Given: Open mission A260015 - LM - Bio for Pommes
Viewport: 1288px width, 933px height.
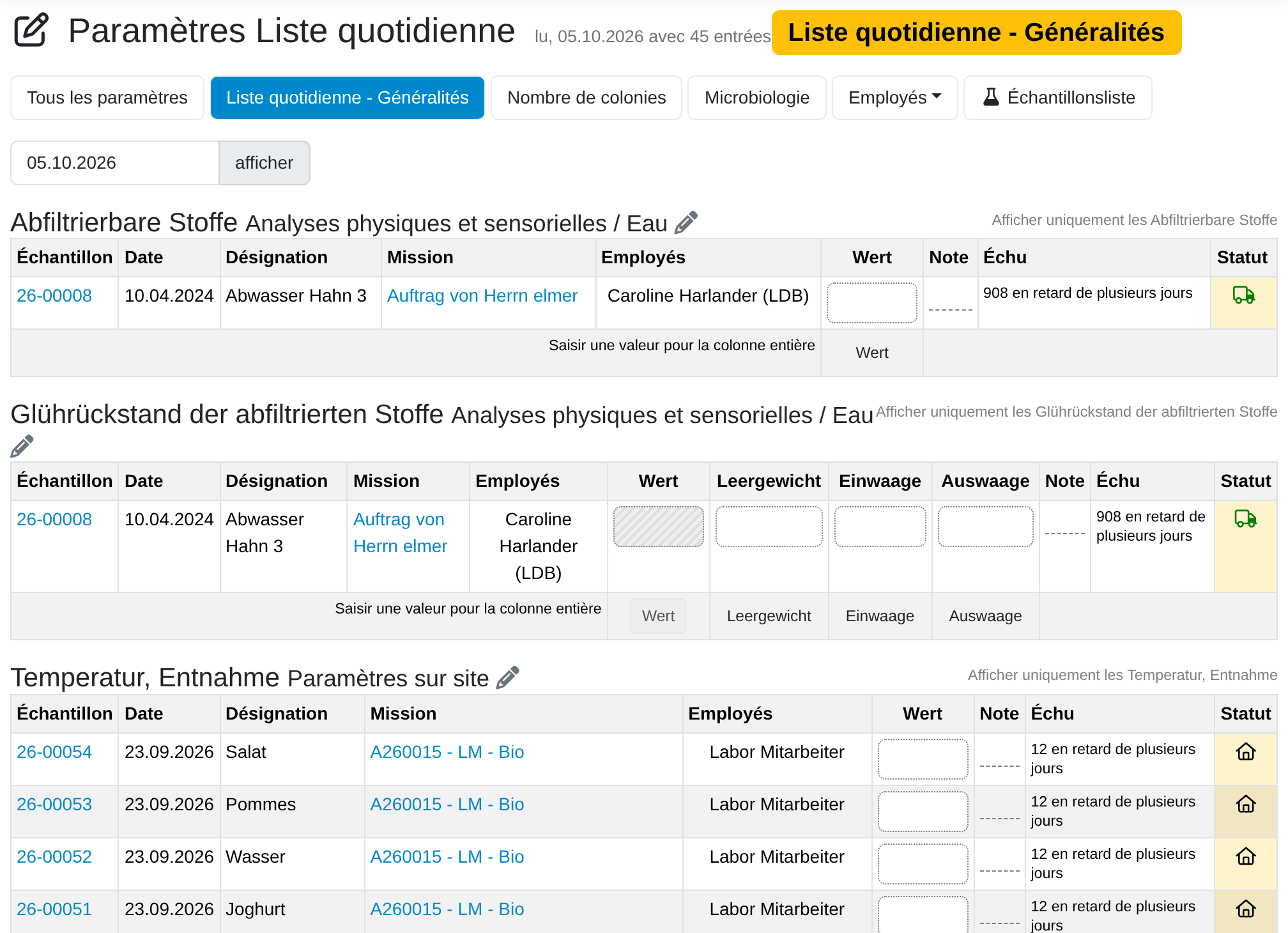Looking at the screenshot, I should [x=447, y=804].
